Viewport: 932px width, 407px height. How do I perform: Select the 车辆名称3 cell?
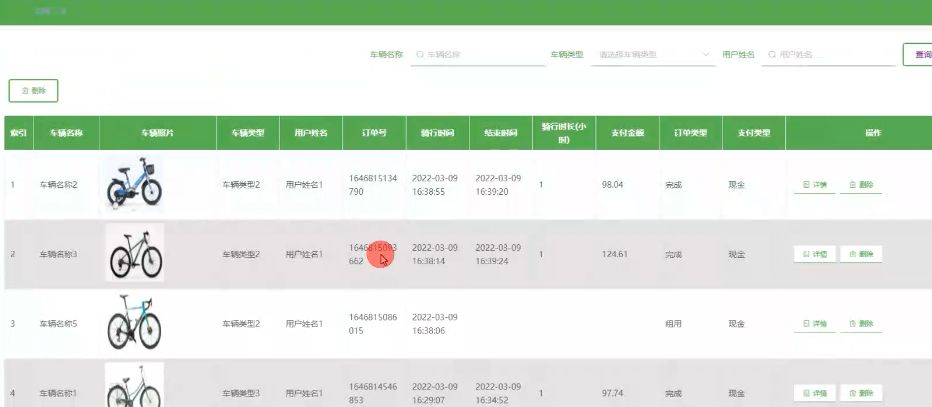(x=59, y=254)
